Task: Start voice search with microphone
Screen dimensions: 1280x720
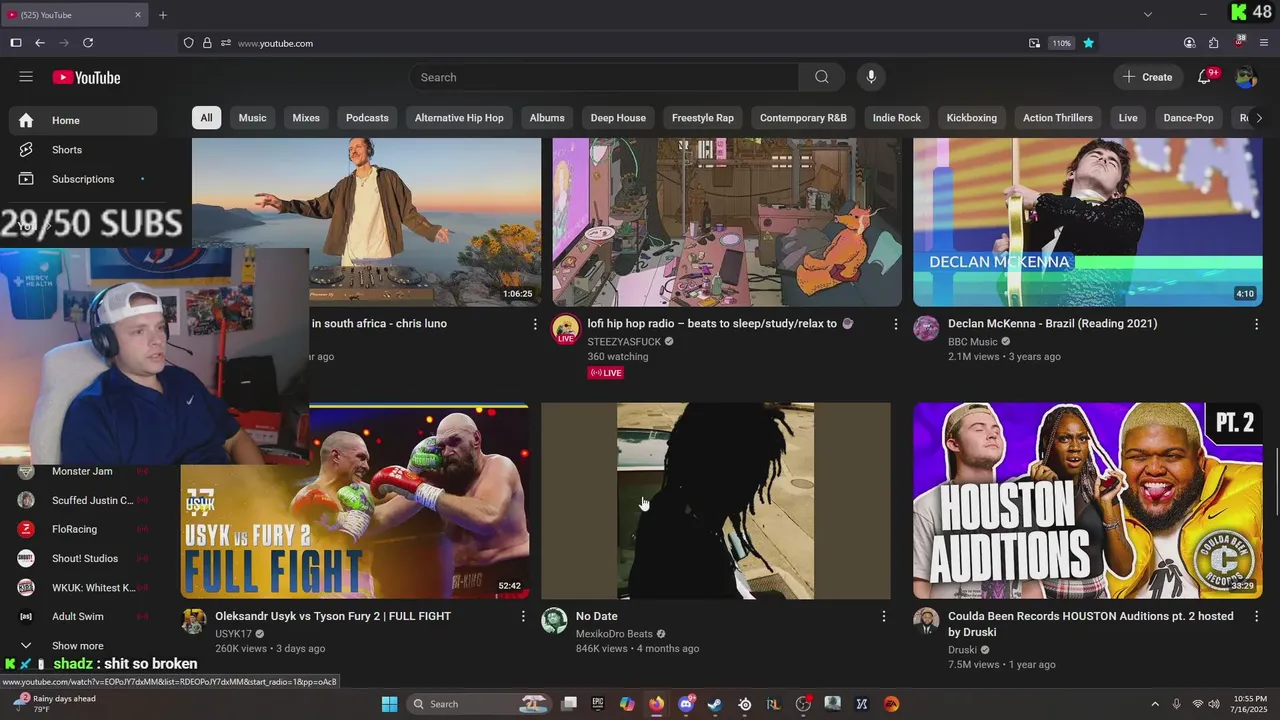Action: [x=871, y=77]
